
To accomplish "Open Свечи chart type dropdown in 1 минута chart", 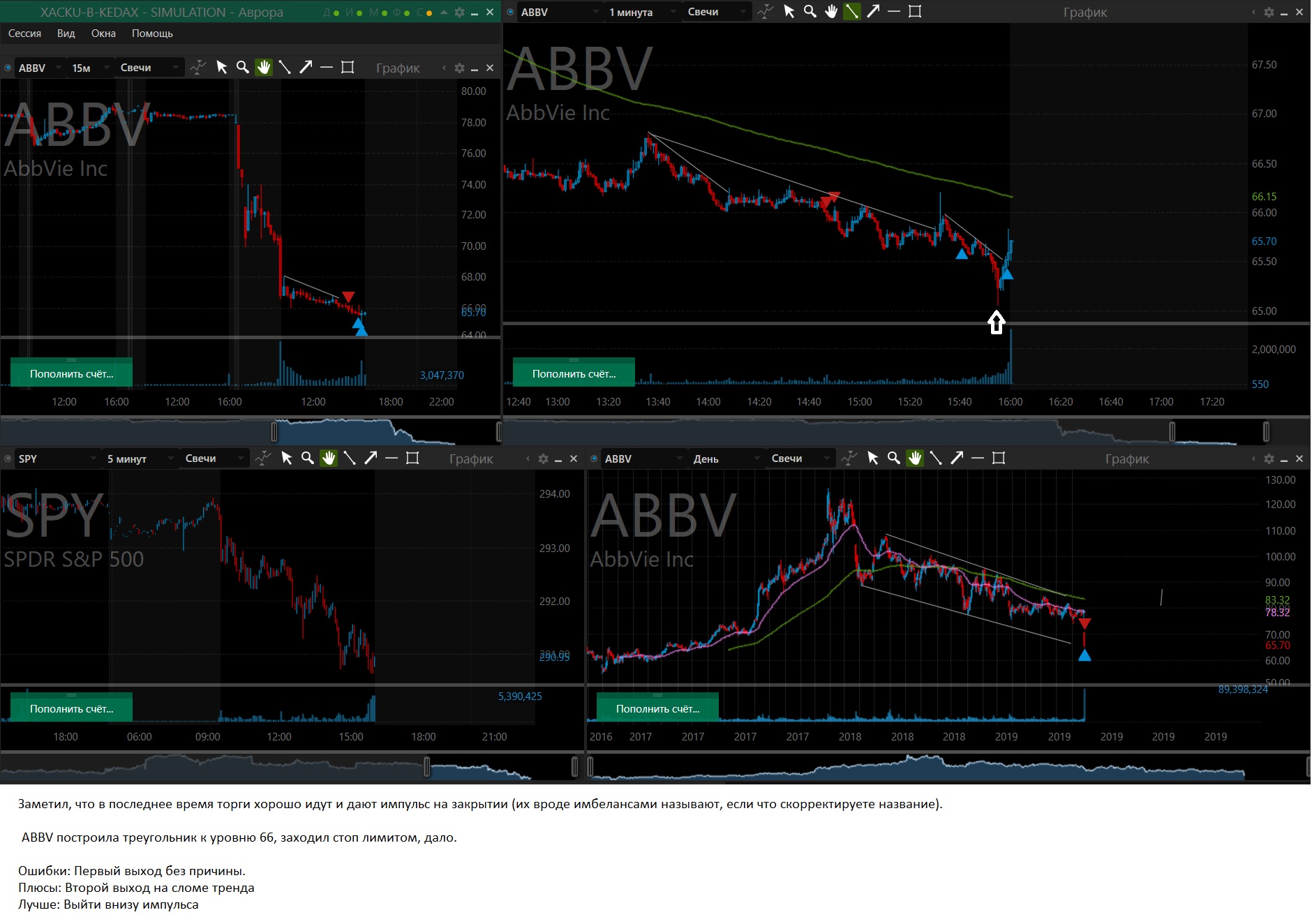I will [x=717, y=12].
